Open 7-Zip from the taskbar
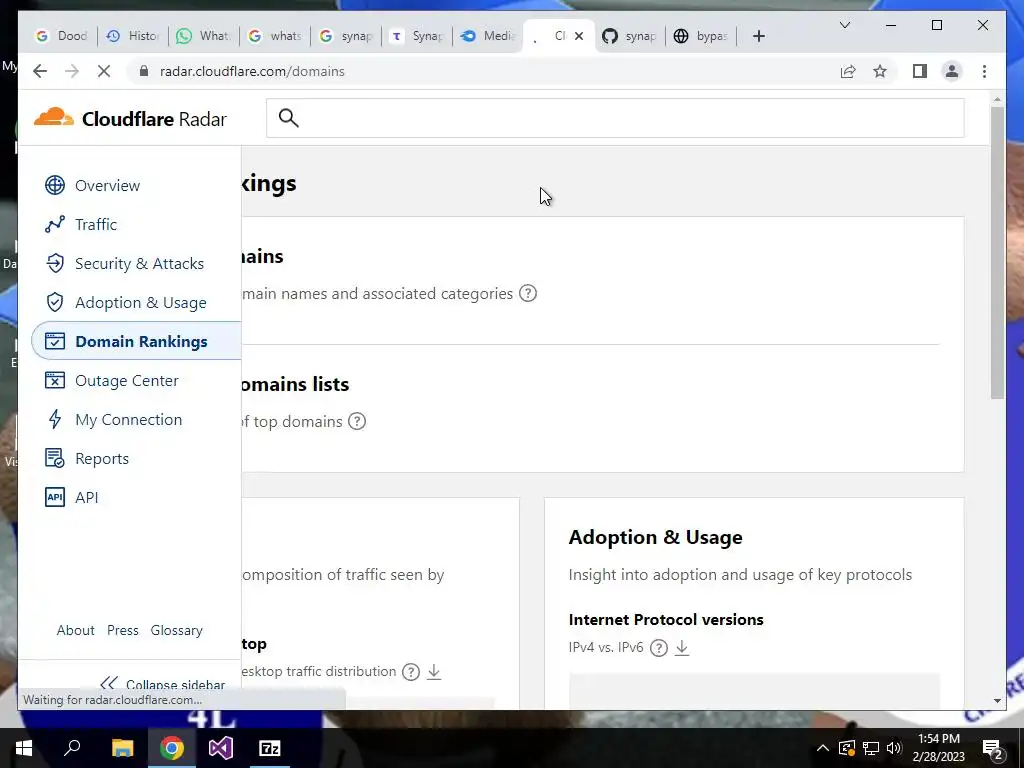The height and width of the screenshot is (768, 1024). point(270,748)
